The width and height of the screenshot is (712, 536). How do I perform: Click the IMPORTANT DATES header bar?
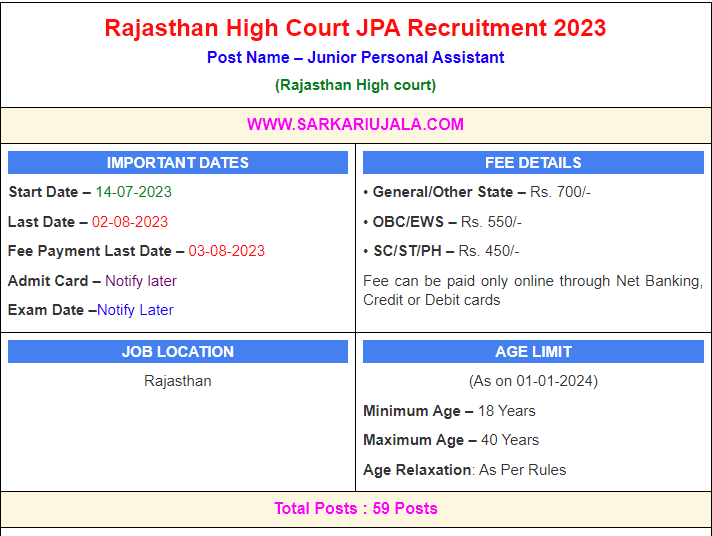click(178, 163)
